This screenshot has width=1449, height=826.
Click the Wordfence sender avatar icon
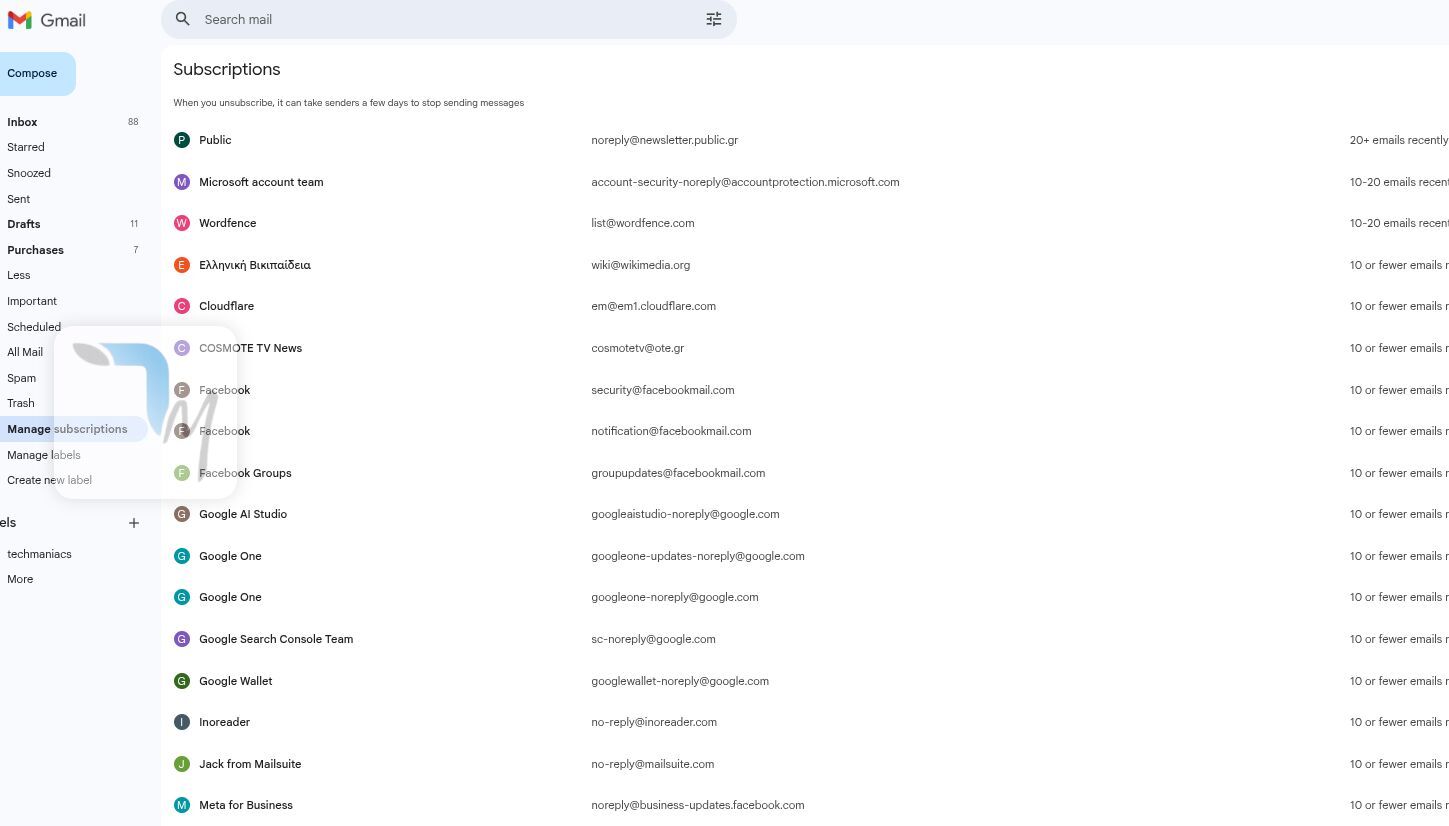click(x=182, y=223)
